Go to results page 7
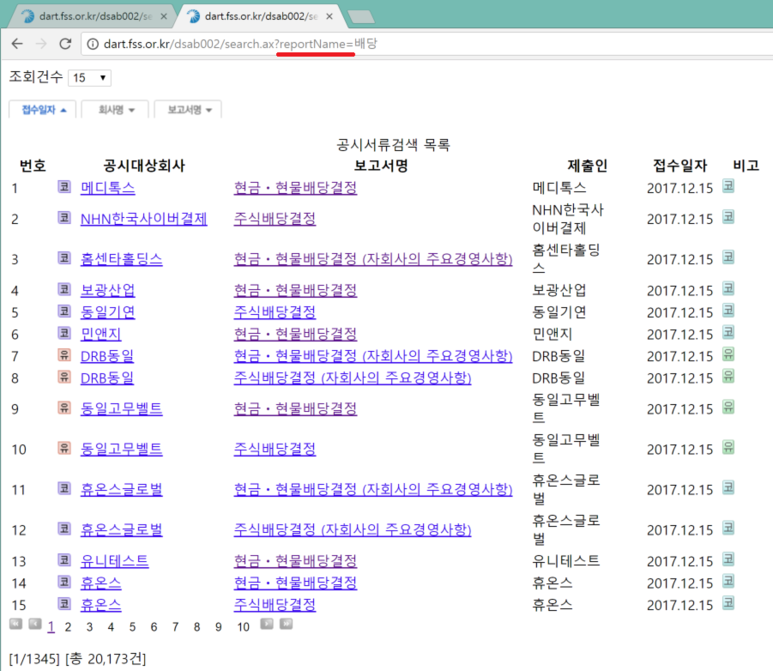 pos(175,627)
